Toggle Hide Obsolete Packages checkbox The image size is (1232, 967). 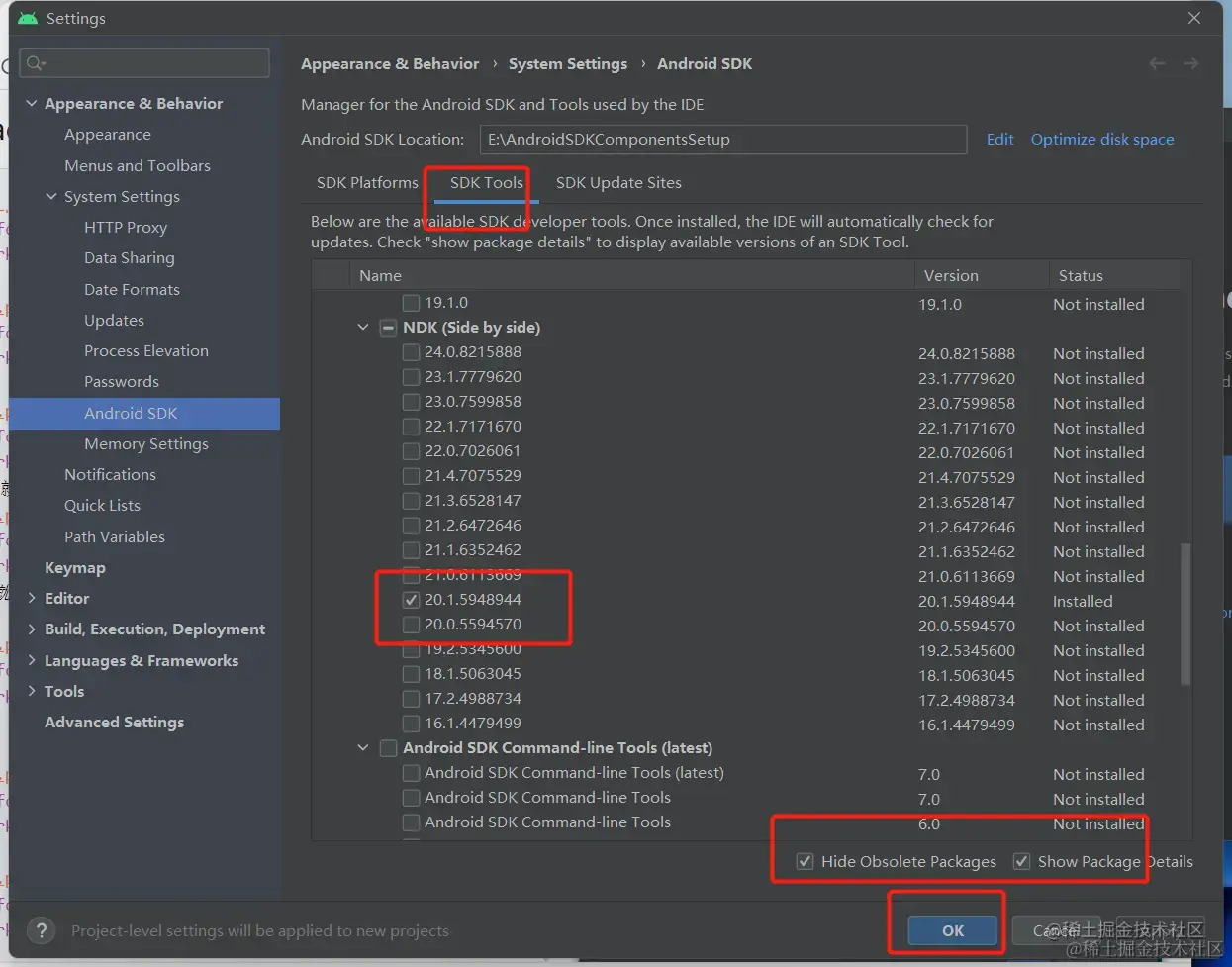(x=806, y=861)
